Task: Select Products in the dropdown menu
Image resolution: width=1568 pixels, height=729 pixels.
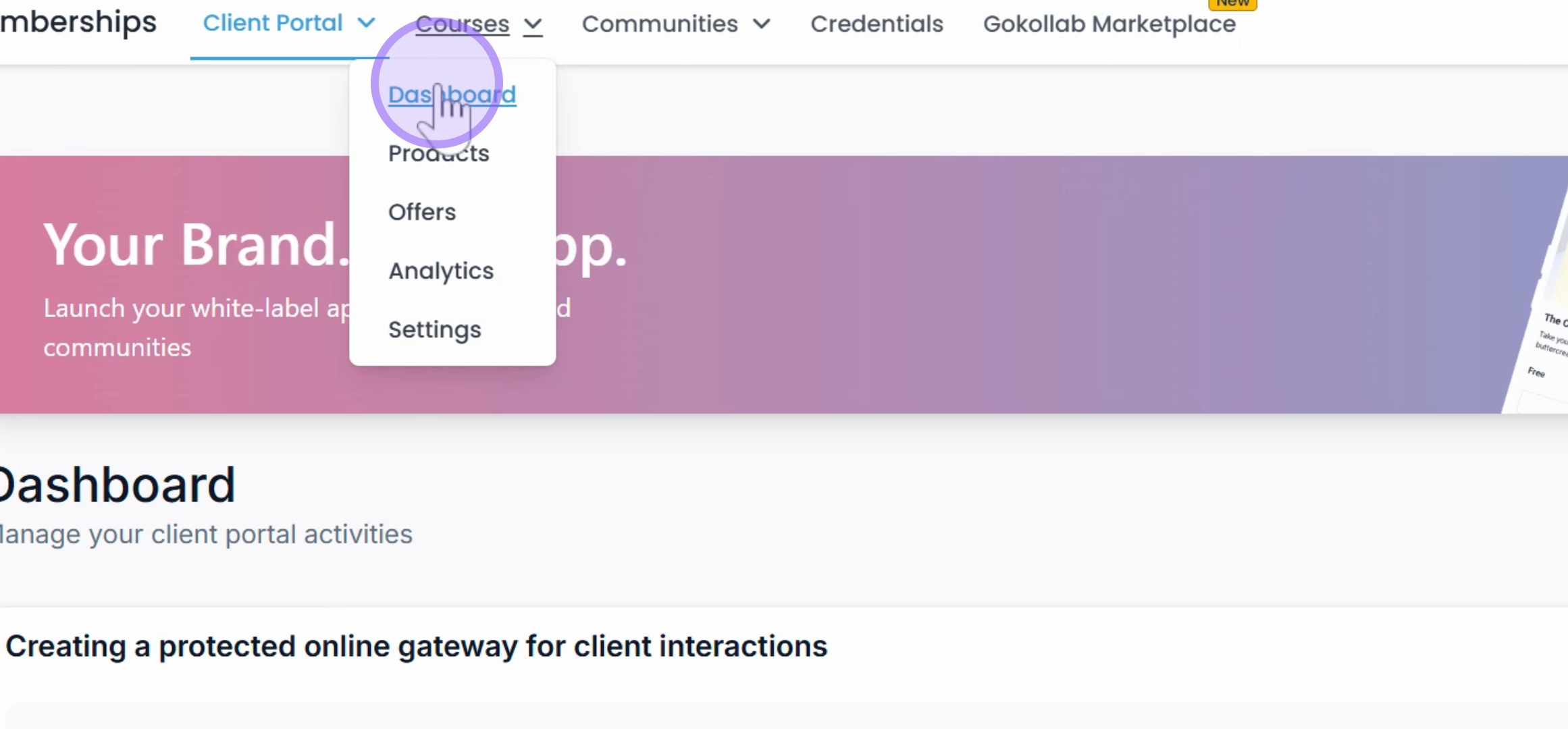Action: tap(438, 153)
